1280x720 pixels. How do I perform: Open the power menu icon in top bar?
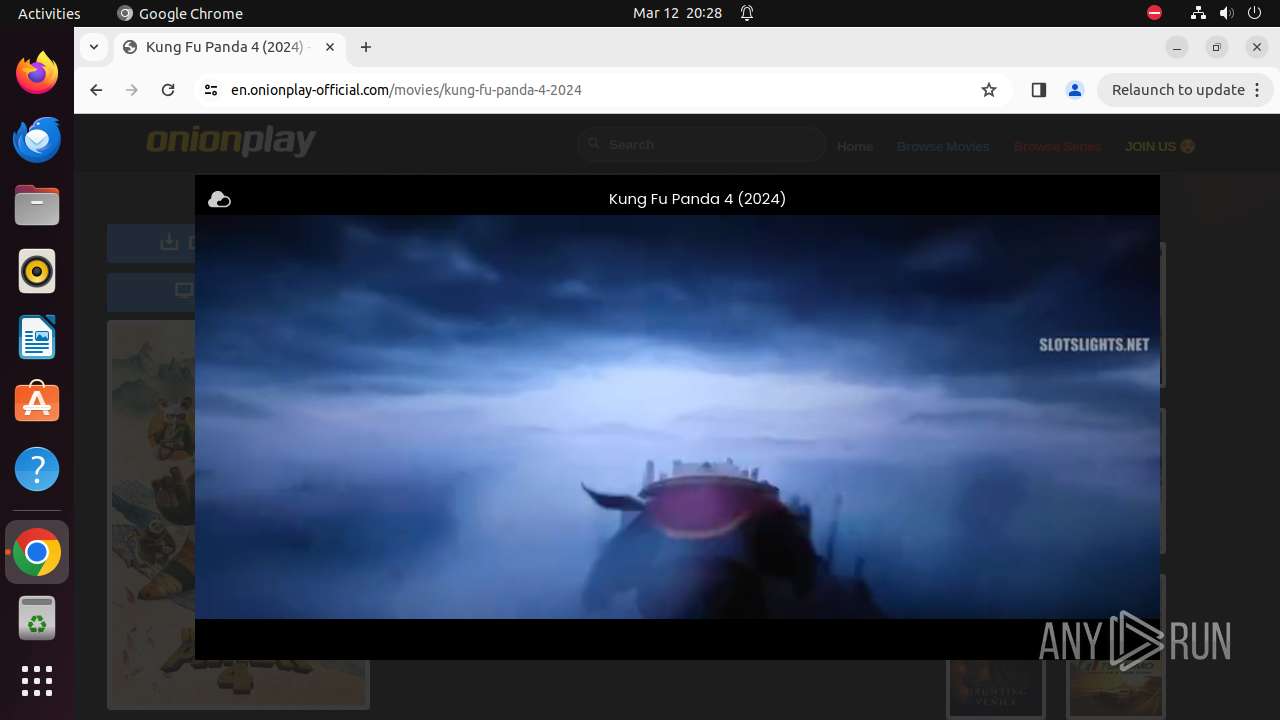click(x=1254, y=13)
